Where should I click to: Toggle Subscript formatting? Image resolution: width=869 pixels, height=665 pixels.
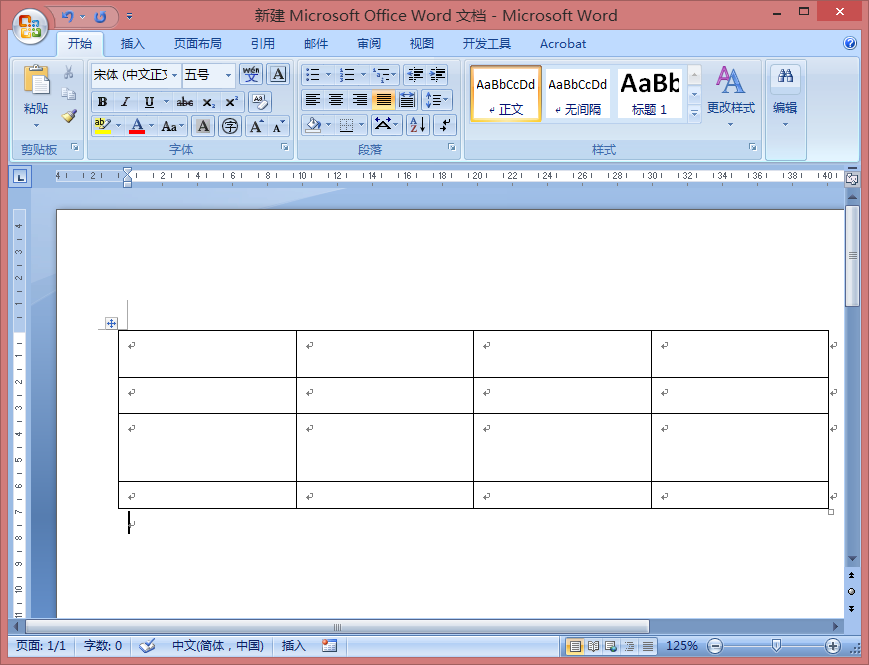(208, 102)
